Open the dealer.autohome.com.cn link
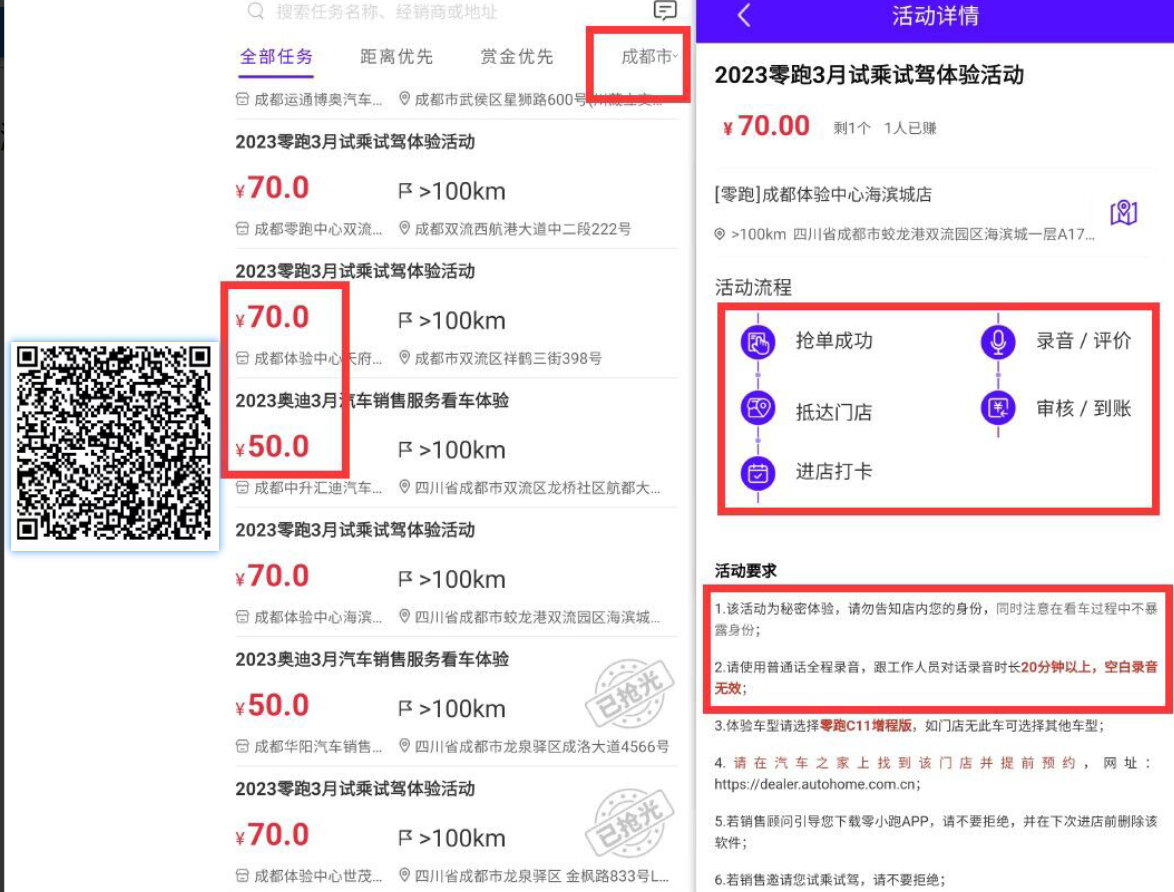This screenshot has height=892, width=1174. pyautogui.click(x=813, y=784)
